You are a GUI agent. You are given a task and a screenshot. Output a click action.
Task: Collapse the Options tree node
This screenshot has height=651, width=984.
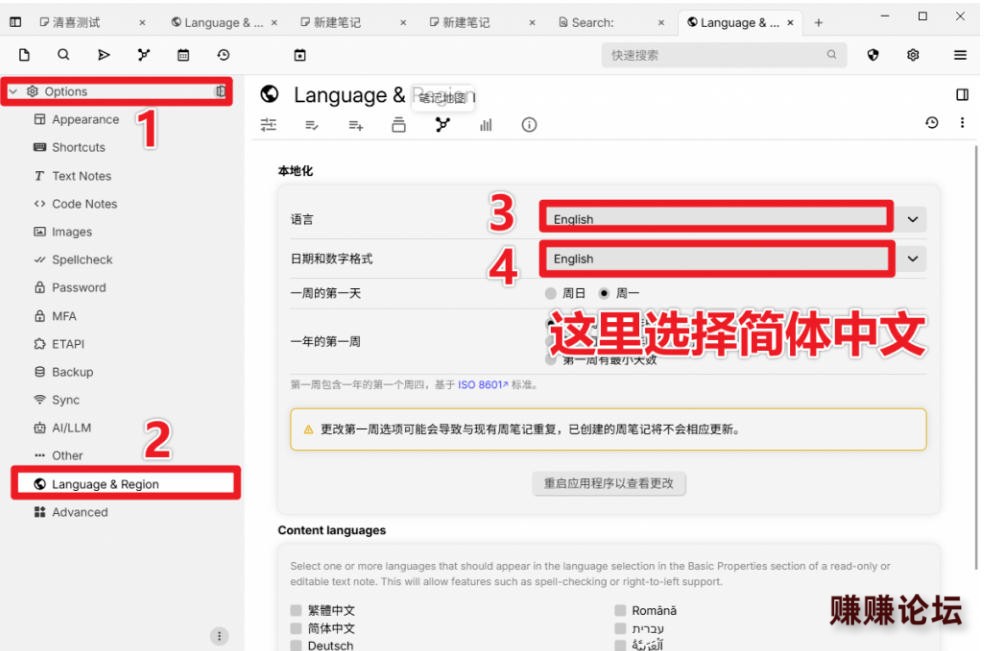[13, 92]
